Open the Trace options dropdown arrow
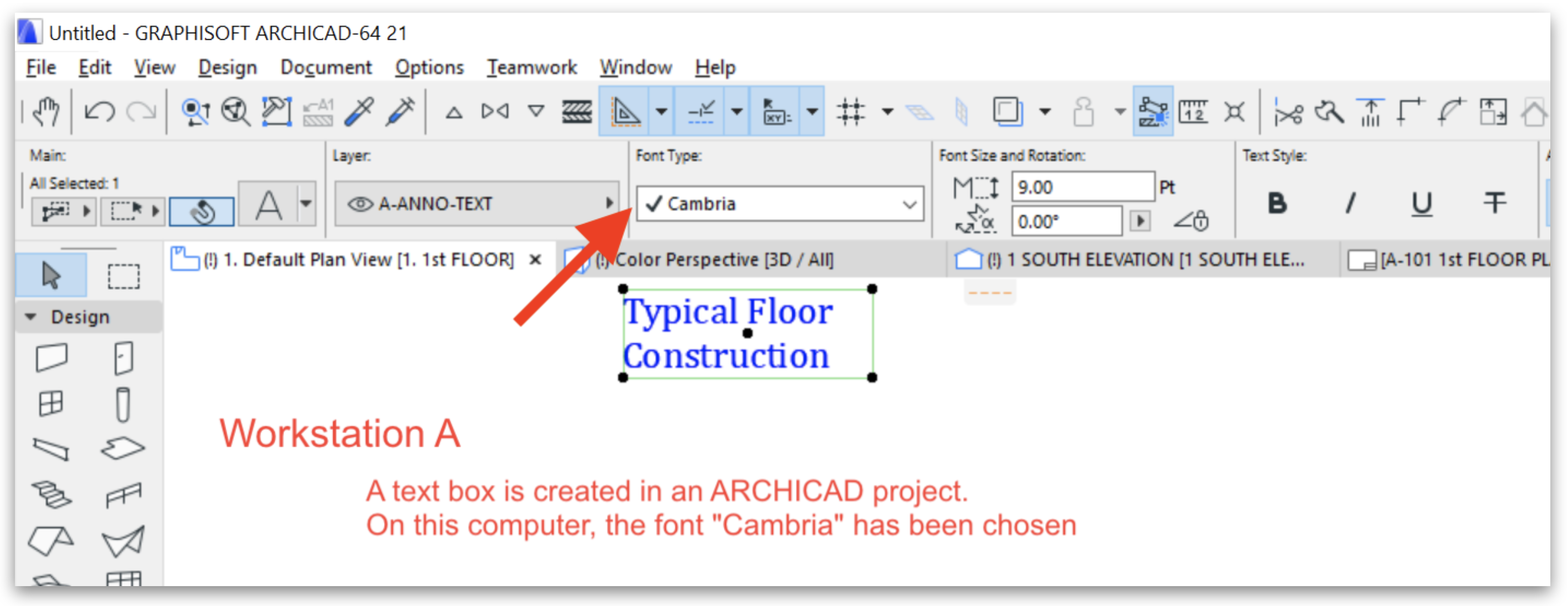Screen dimensions: 1568x606 tap(1044, 111)
